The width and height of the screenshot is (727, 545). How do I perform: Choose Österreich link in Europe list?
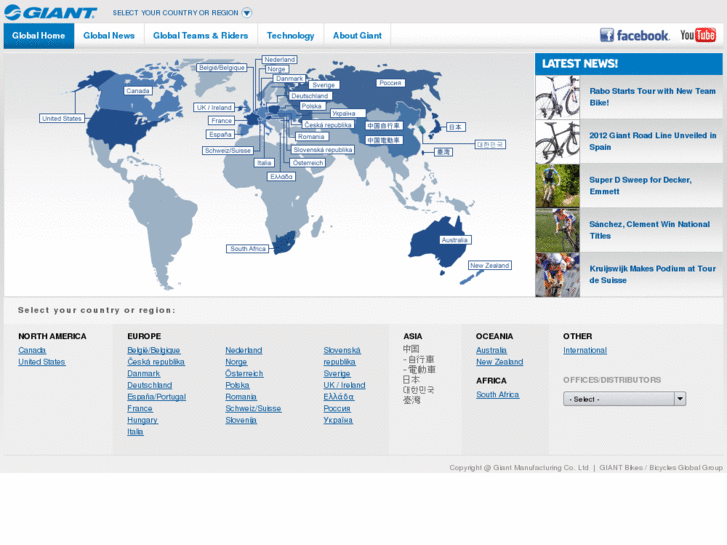pos(244,373)
